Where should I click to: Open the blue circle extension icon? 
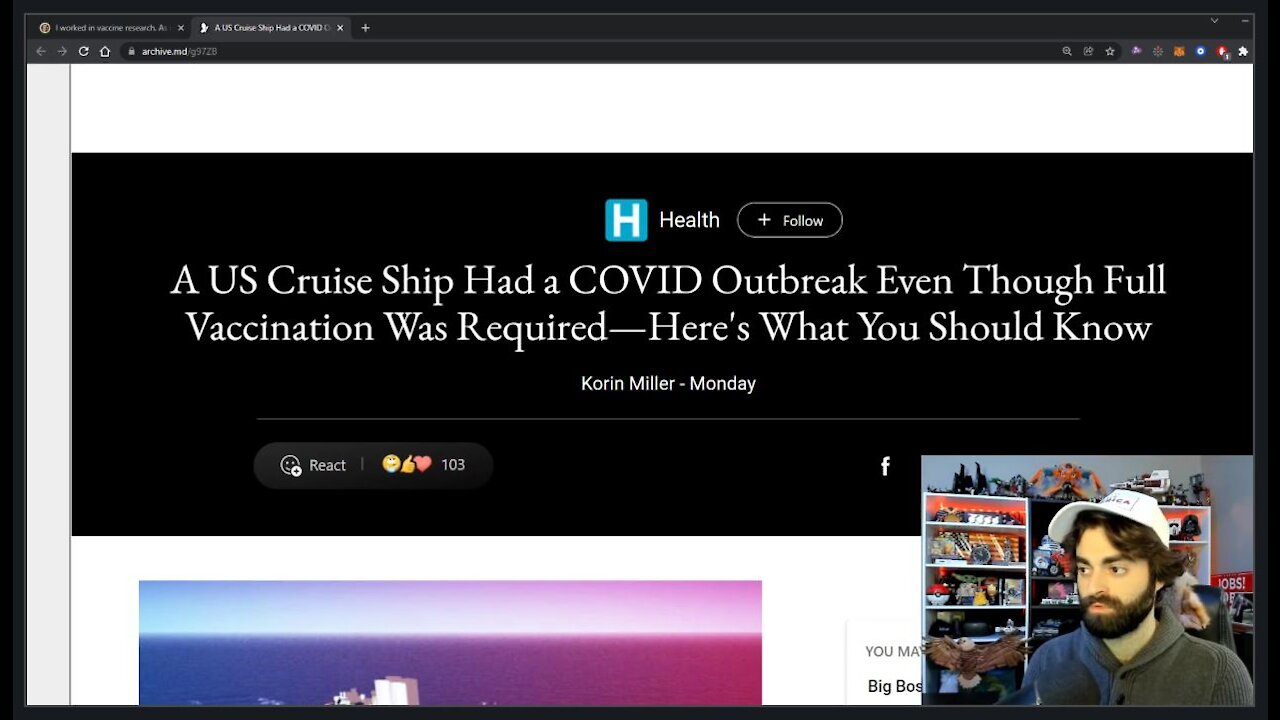click(1201, 51)
